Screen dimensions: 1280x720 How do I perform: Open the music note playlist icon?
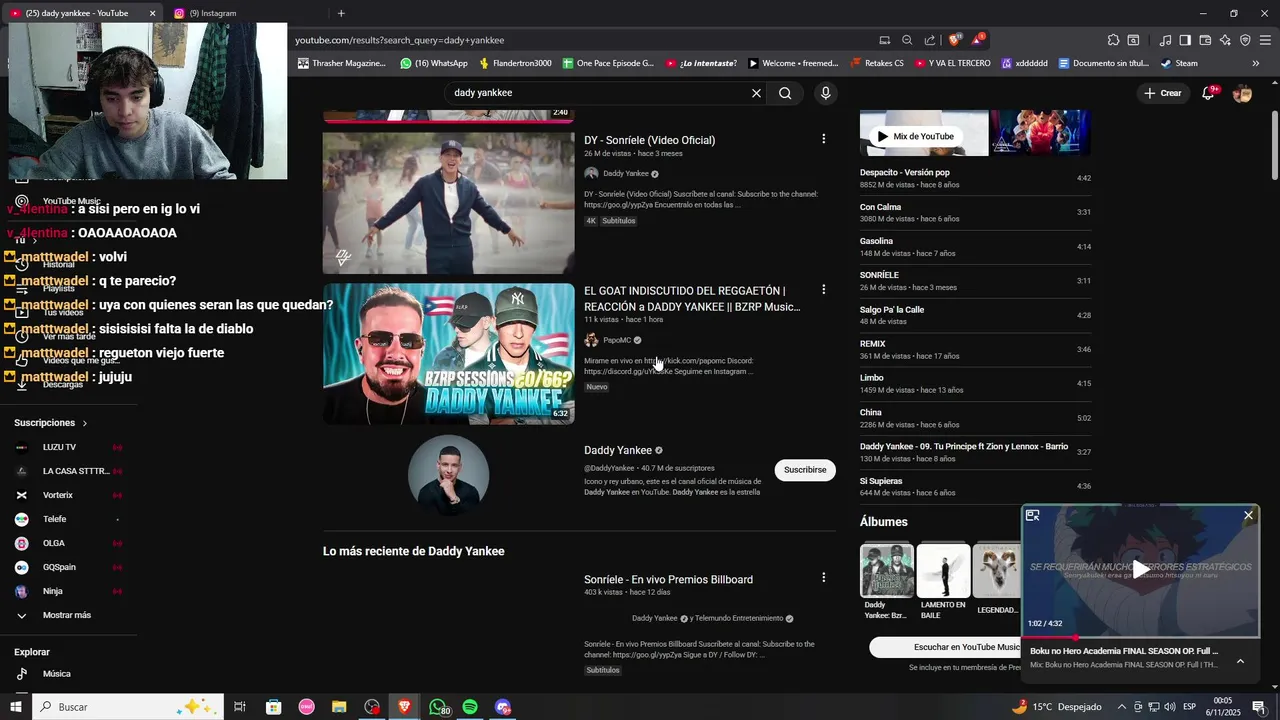click(x=1165, y=40)
